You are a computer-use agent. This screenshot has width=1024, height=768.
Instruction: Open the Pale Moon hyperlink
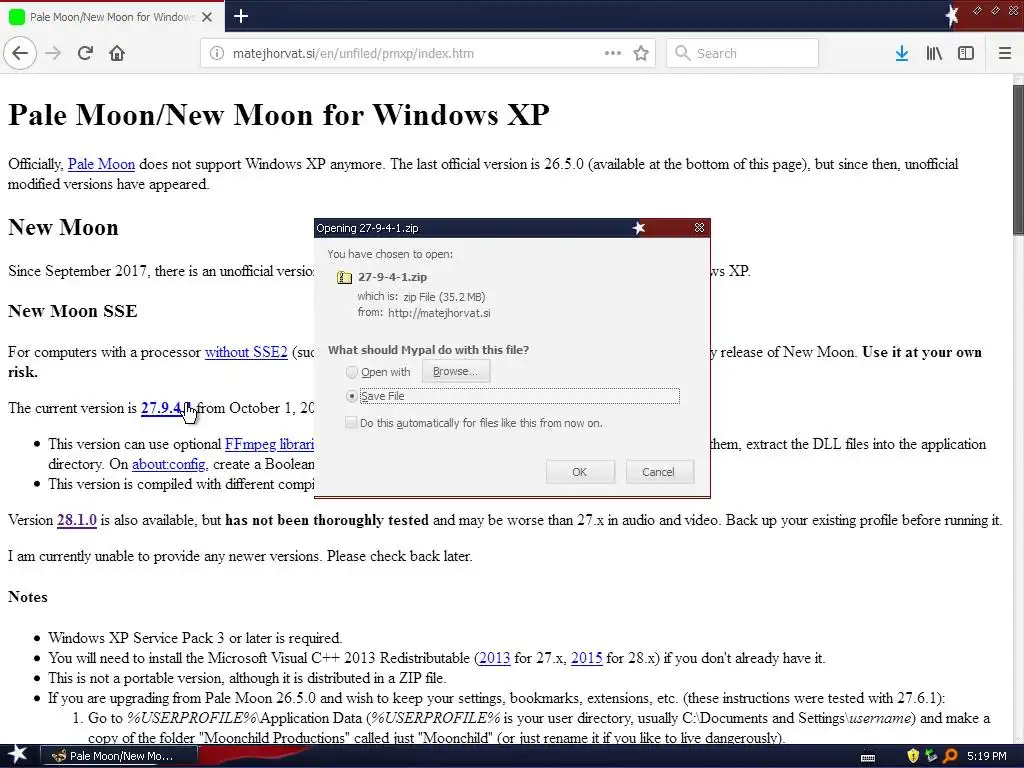pyautogui.click(x=101, y=164)
